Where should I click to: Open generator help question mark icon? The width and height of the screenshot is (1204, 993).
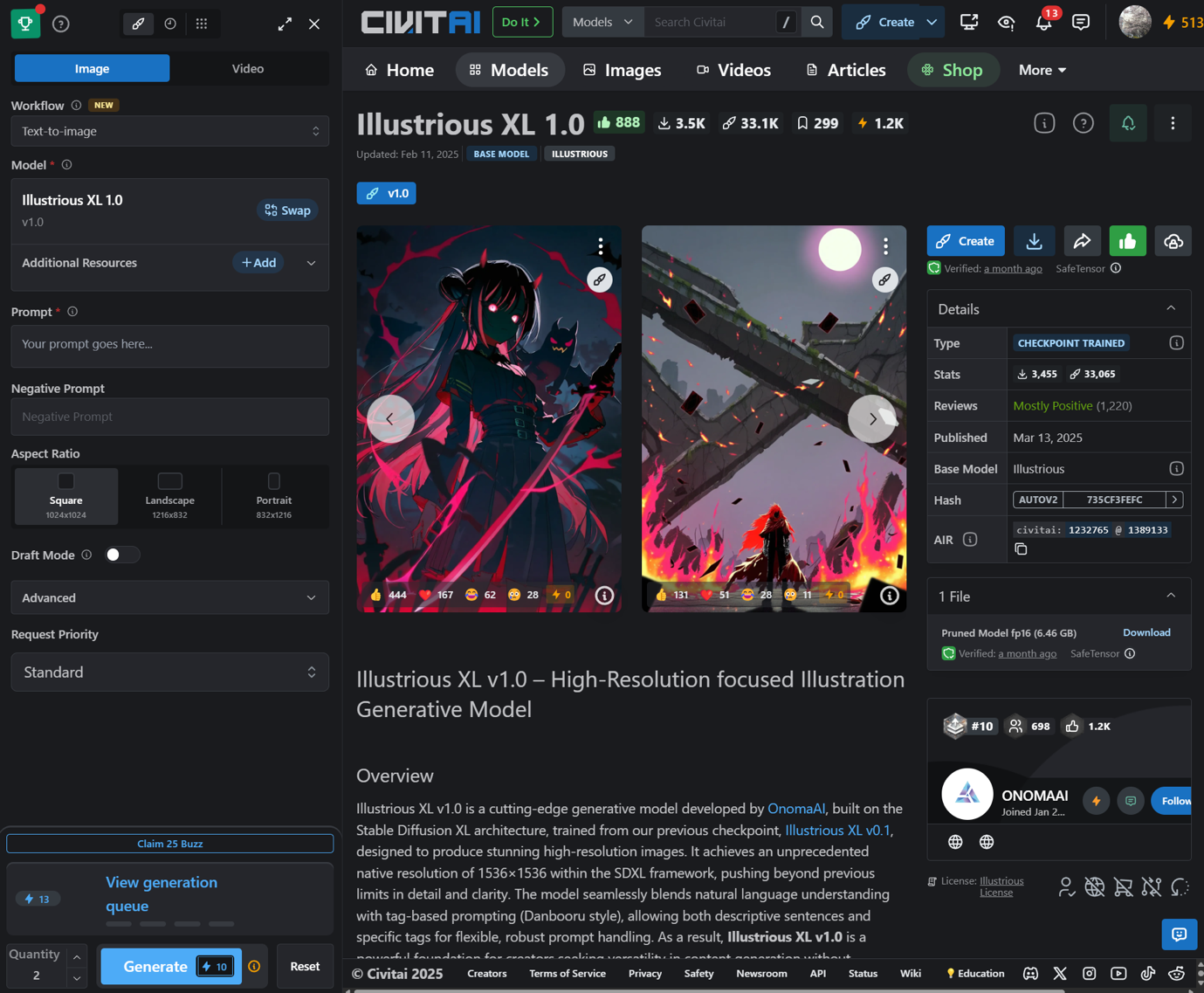click(60, 24)
